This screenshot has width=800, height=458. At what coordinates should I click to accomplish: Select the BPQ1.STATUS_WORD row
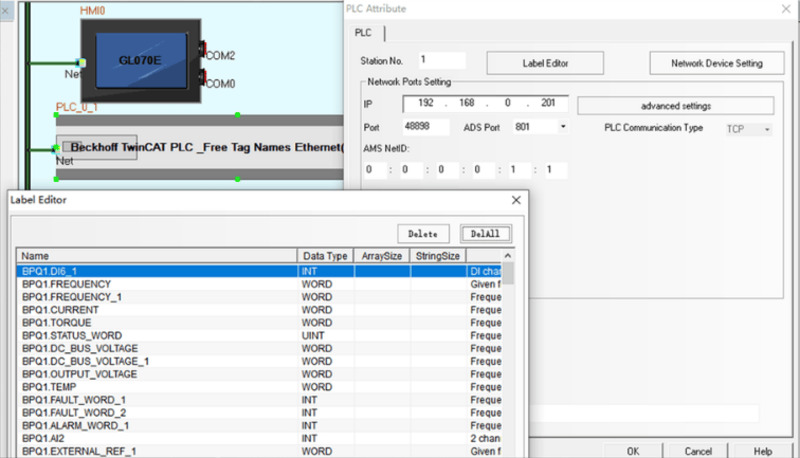pyautogui.click(x=259, y=336)
